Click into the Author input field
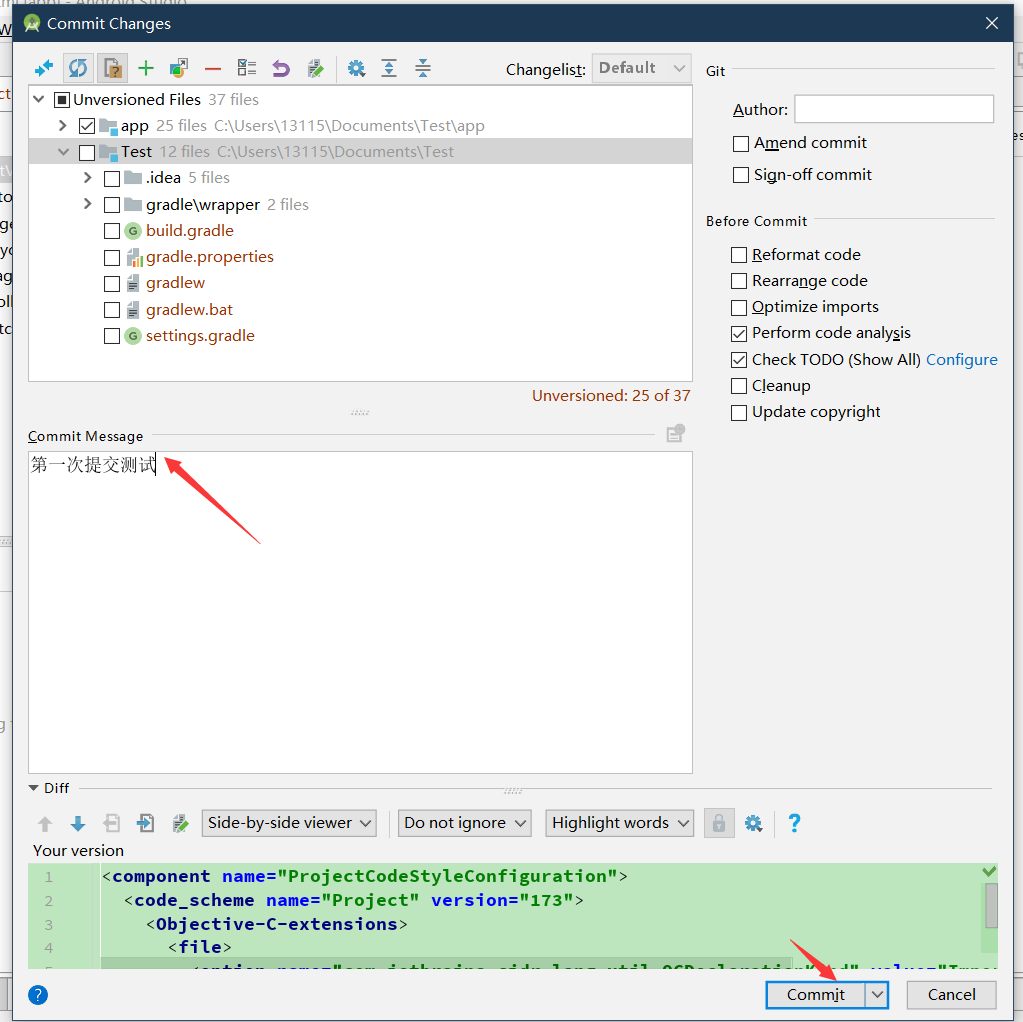The width and height of the screenshot is (1023, 1022). (x=894, y=109)
